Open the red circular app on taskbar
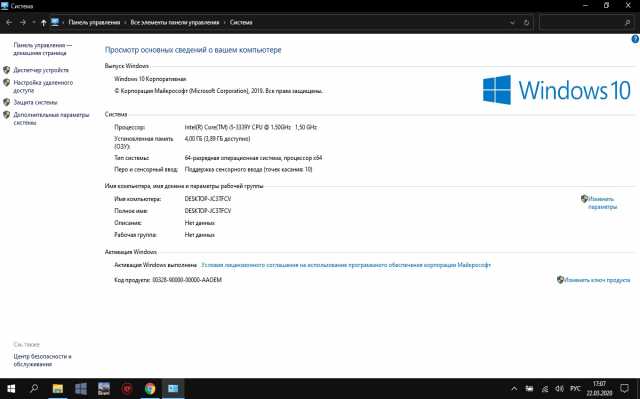Viewport: 640px width, 399px height. point(127,389)
